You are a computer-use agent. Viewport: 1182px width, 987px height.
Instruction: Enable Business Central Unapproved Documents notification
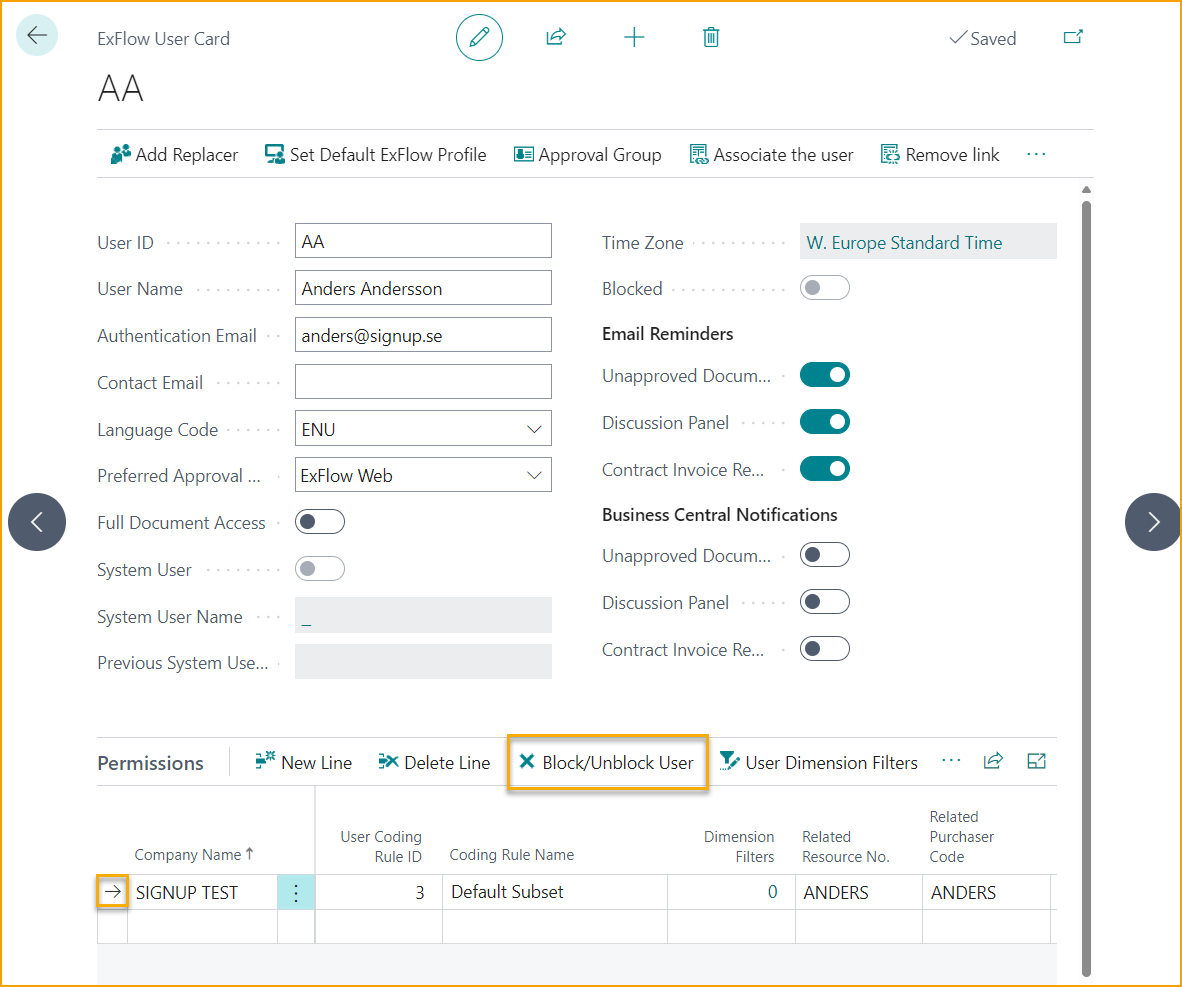pyautogui.click(x=825, y=555)
